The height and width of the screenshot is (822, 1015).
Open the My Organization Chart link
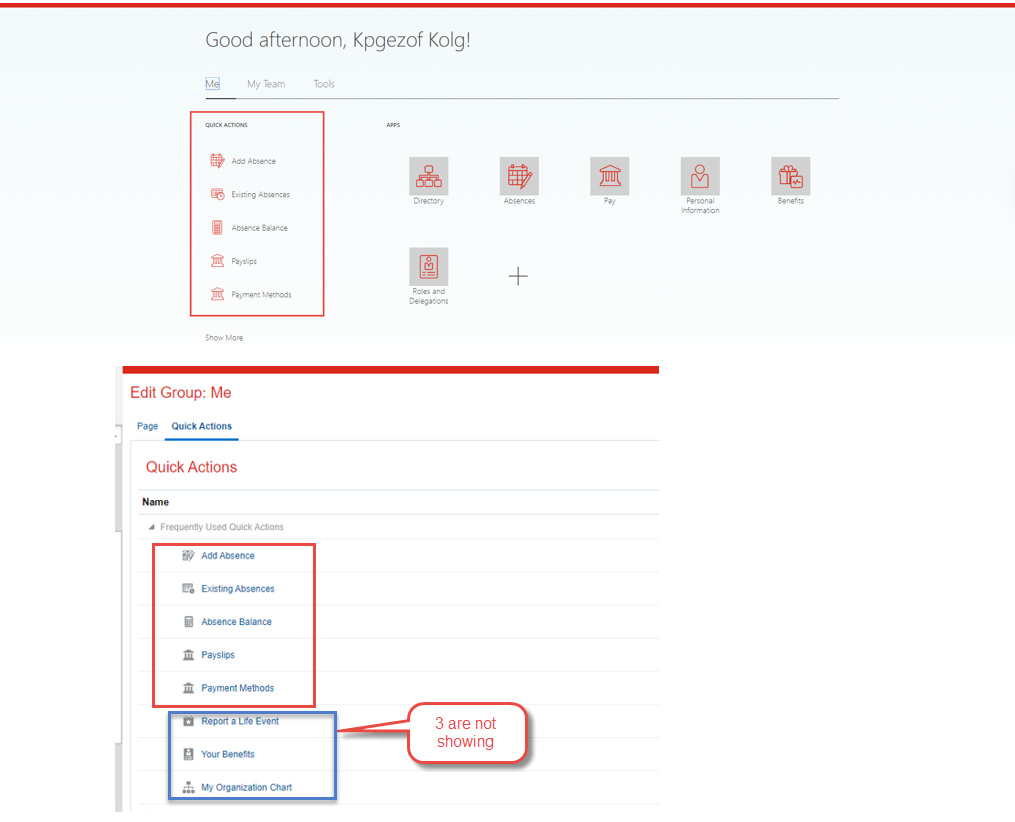[x=246, y=788]
